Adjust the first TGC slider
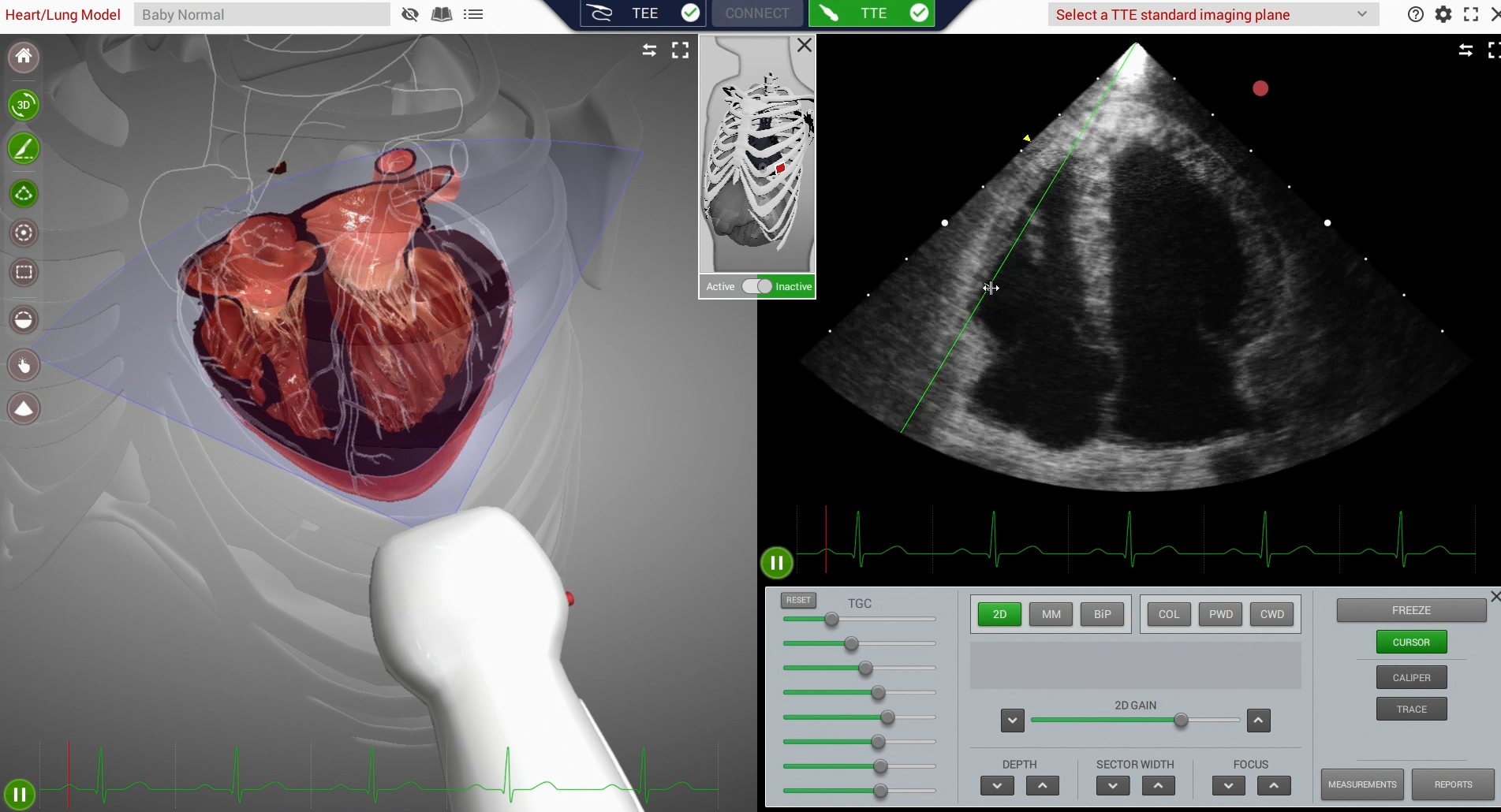This screenshot has width=1501, height=812. point(831,620)
